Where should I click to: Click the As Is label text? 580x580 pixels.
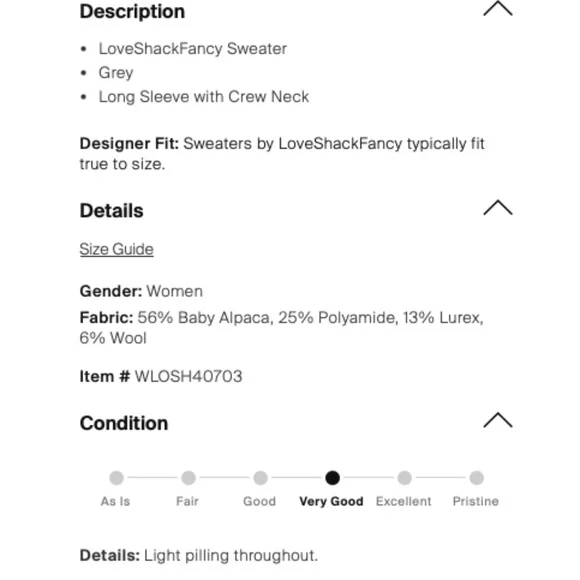click(115, 501)
